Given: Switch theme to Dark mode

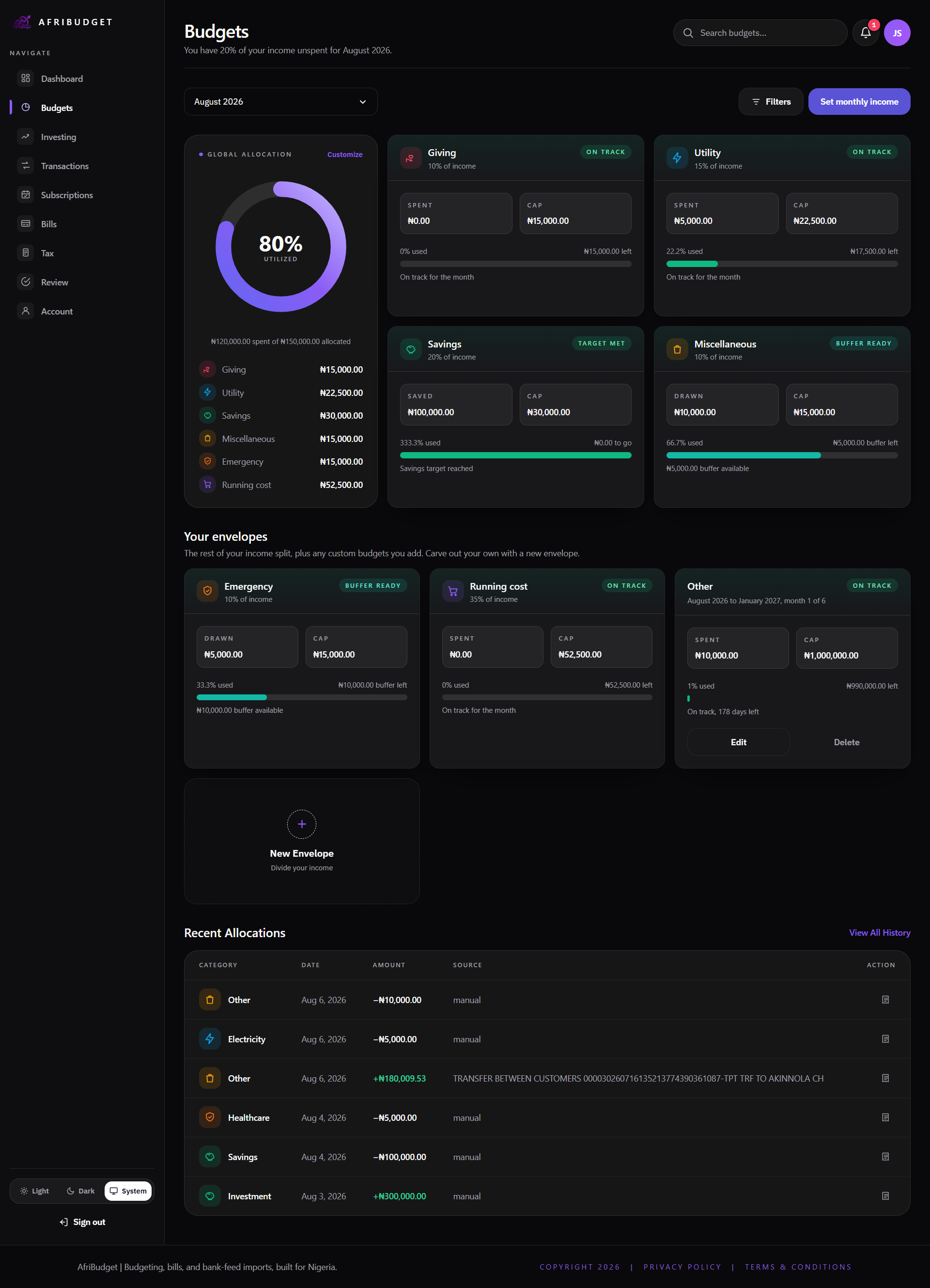Looking at the screenshot, I should [x=80, y=1191].
